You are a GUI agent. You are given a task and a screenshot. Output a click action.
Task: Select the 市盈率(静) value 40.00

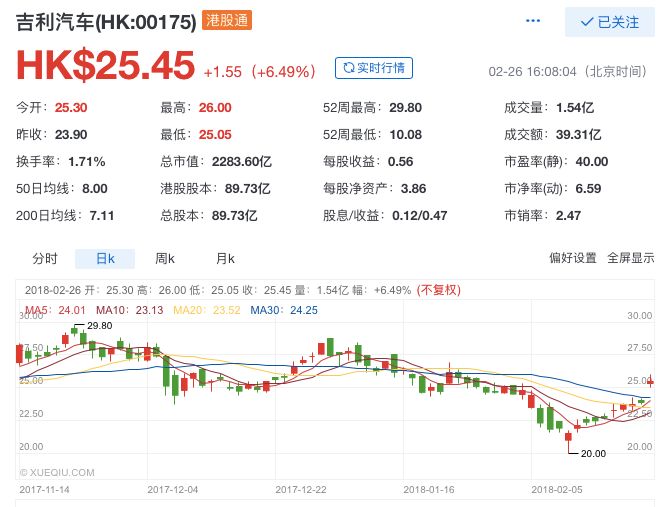592,161
